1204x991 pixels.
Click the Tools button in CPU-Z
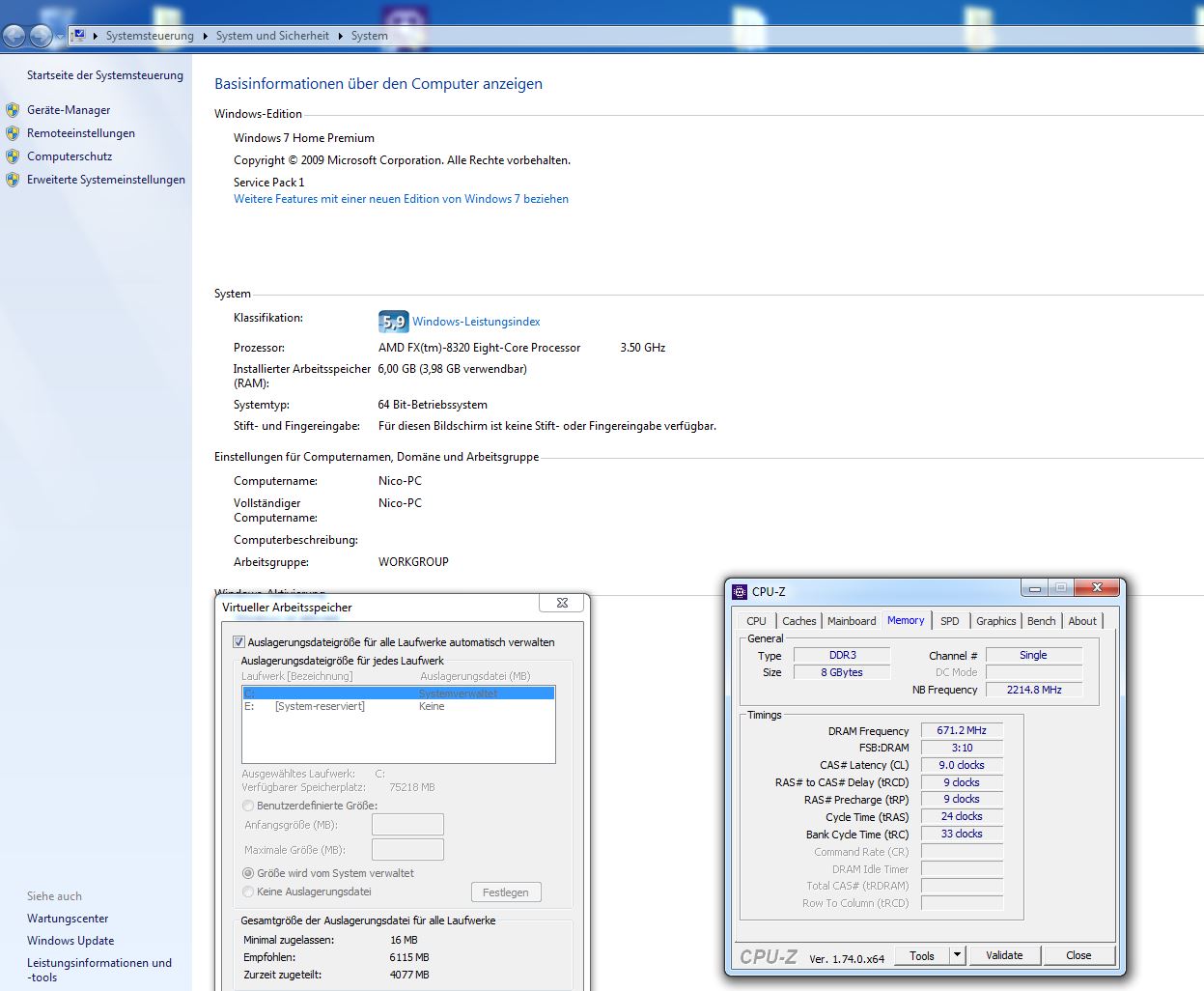pos(922,955)
